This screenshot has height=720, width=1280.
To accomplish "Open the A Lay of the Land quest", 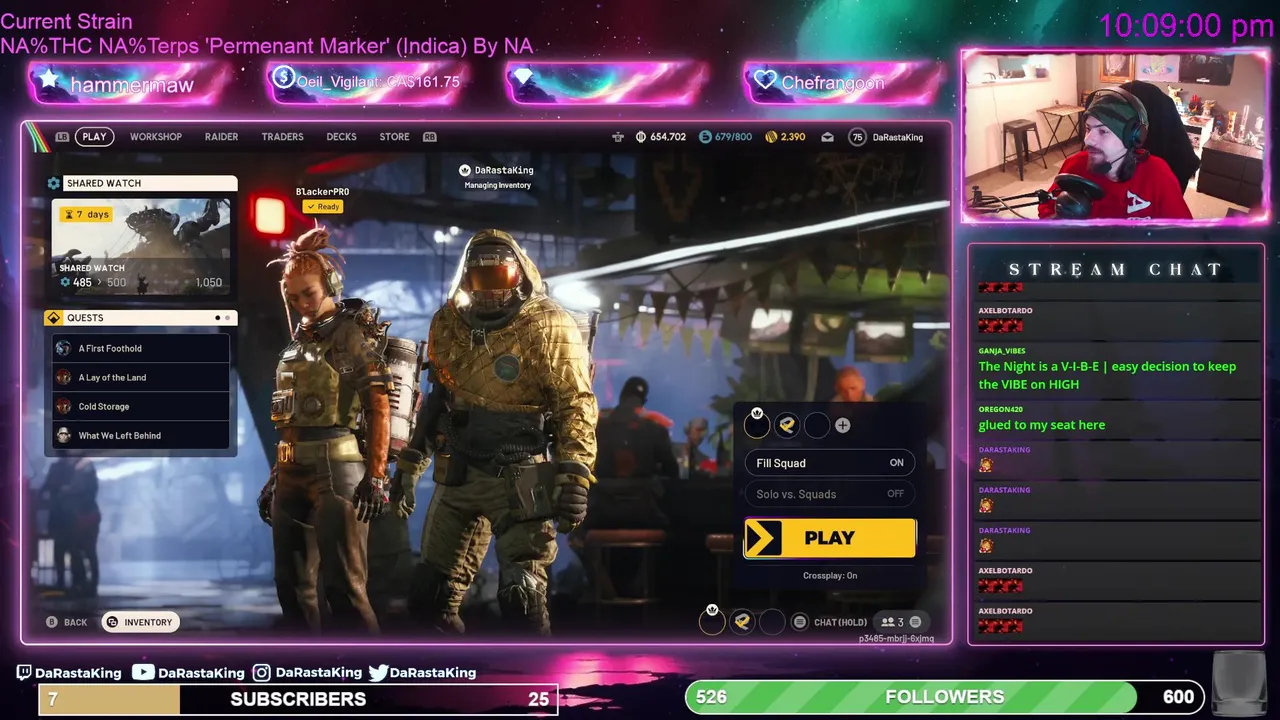I will 141,377.
